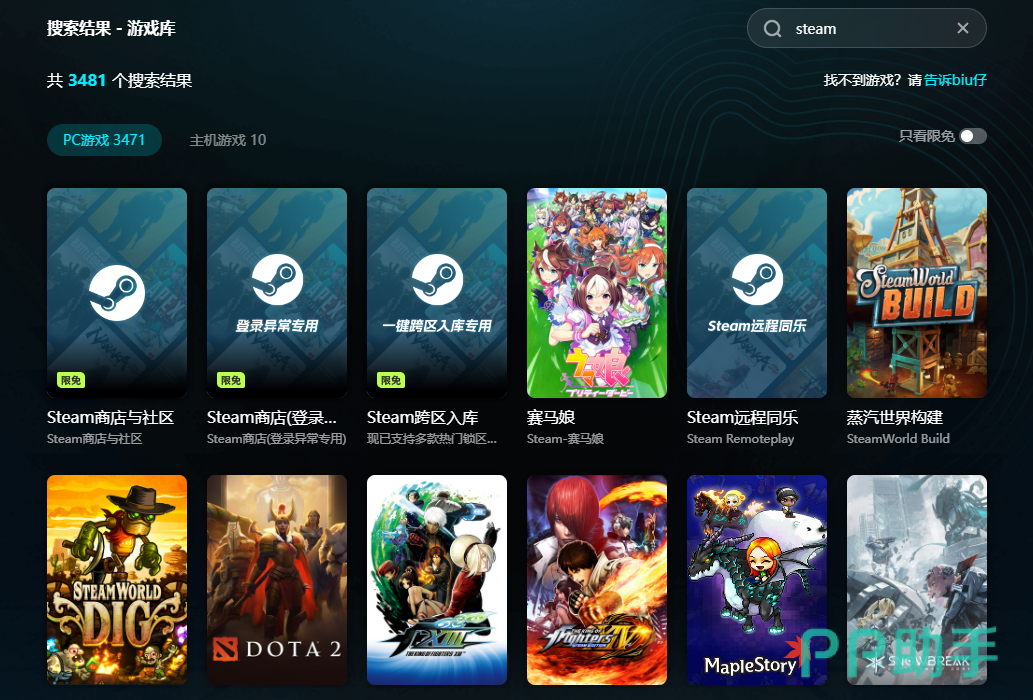The height and width of the screenshot is (700, 1033).
Task: Select the title "赛马娘"
Action: pos(551,417)
